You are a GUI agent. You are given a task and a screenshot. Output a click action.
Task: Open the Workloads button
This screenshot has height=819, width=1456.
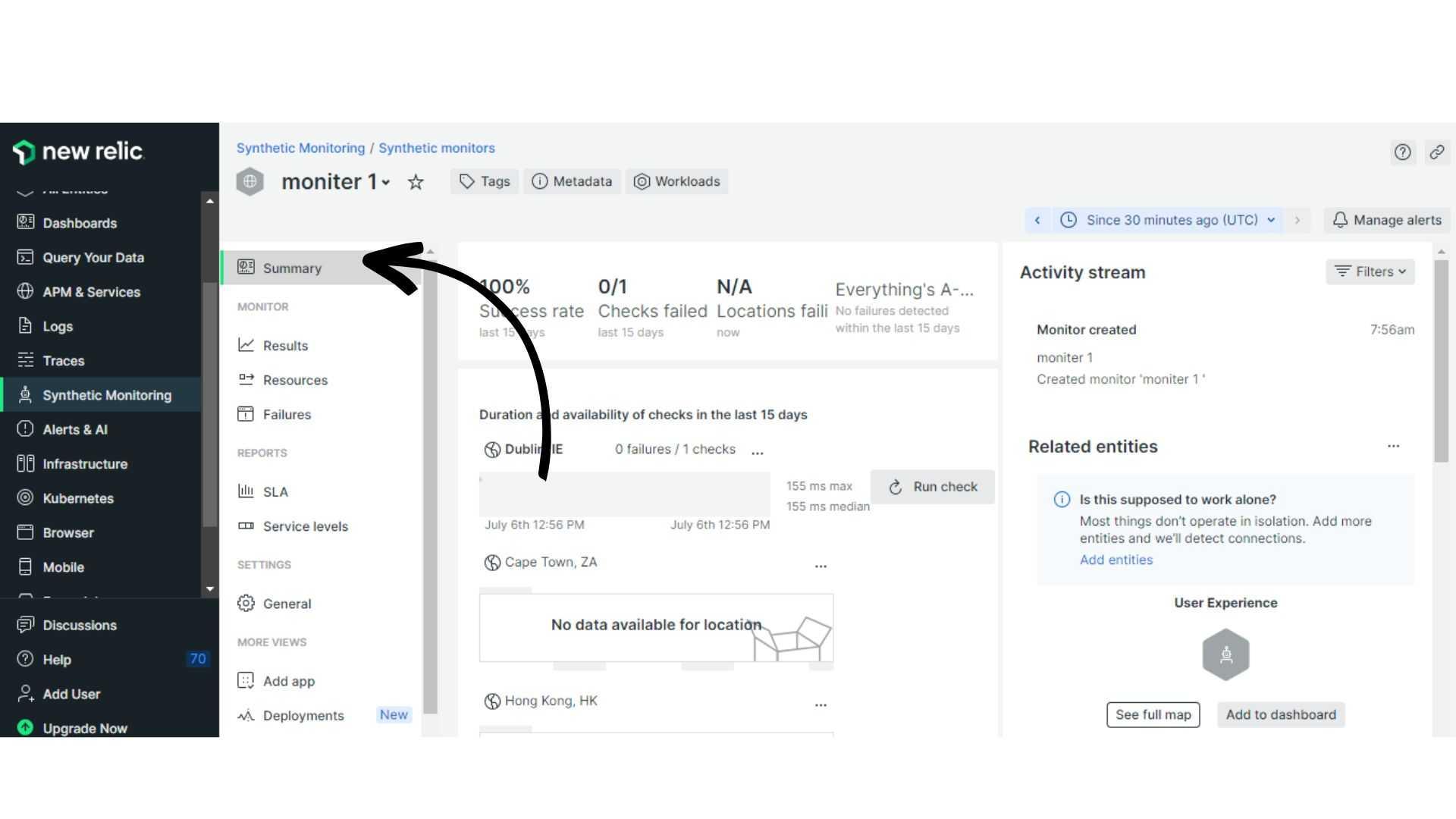tap(676, 181)
